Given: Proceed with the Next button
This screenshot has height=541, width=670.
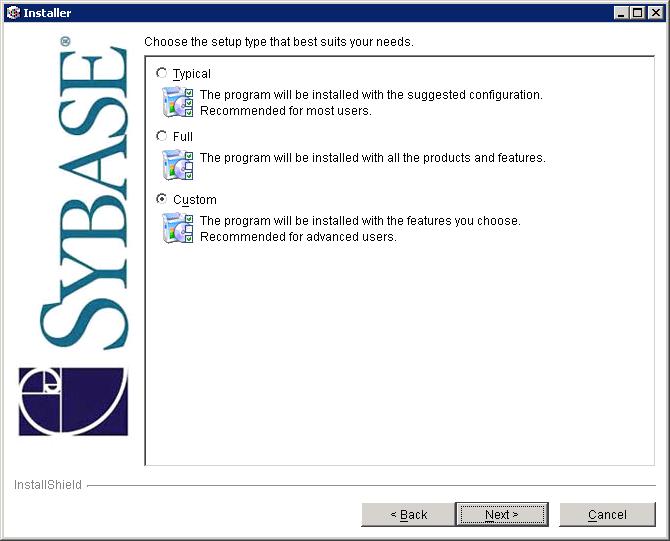Looking at the screenshot, I should [502, 515].
